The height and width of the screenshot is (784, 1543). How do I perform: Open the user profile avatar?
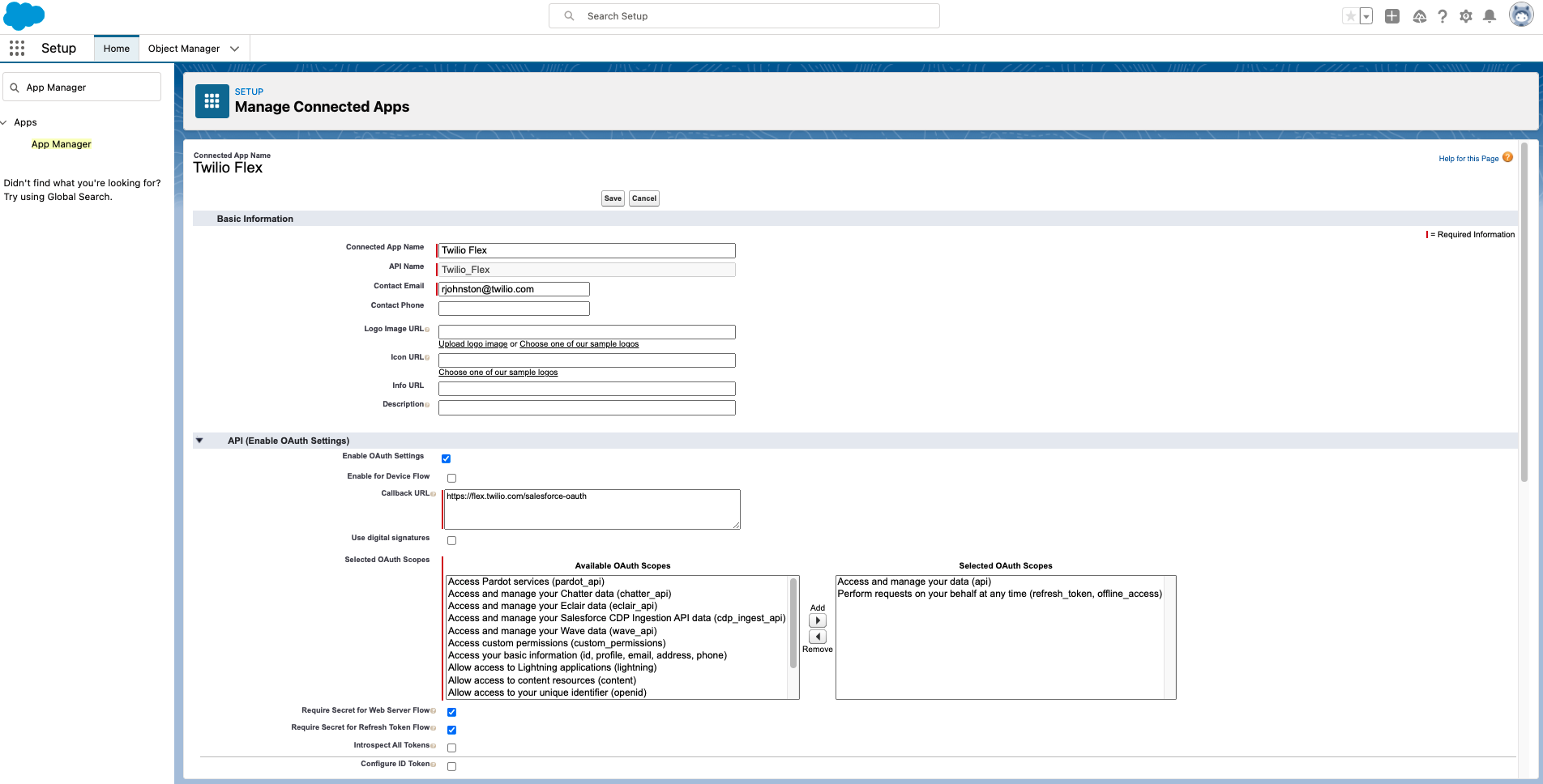pyautogui.click(x=1521, y=15)
